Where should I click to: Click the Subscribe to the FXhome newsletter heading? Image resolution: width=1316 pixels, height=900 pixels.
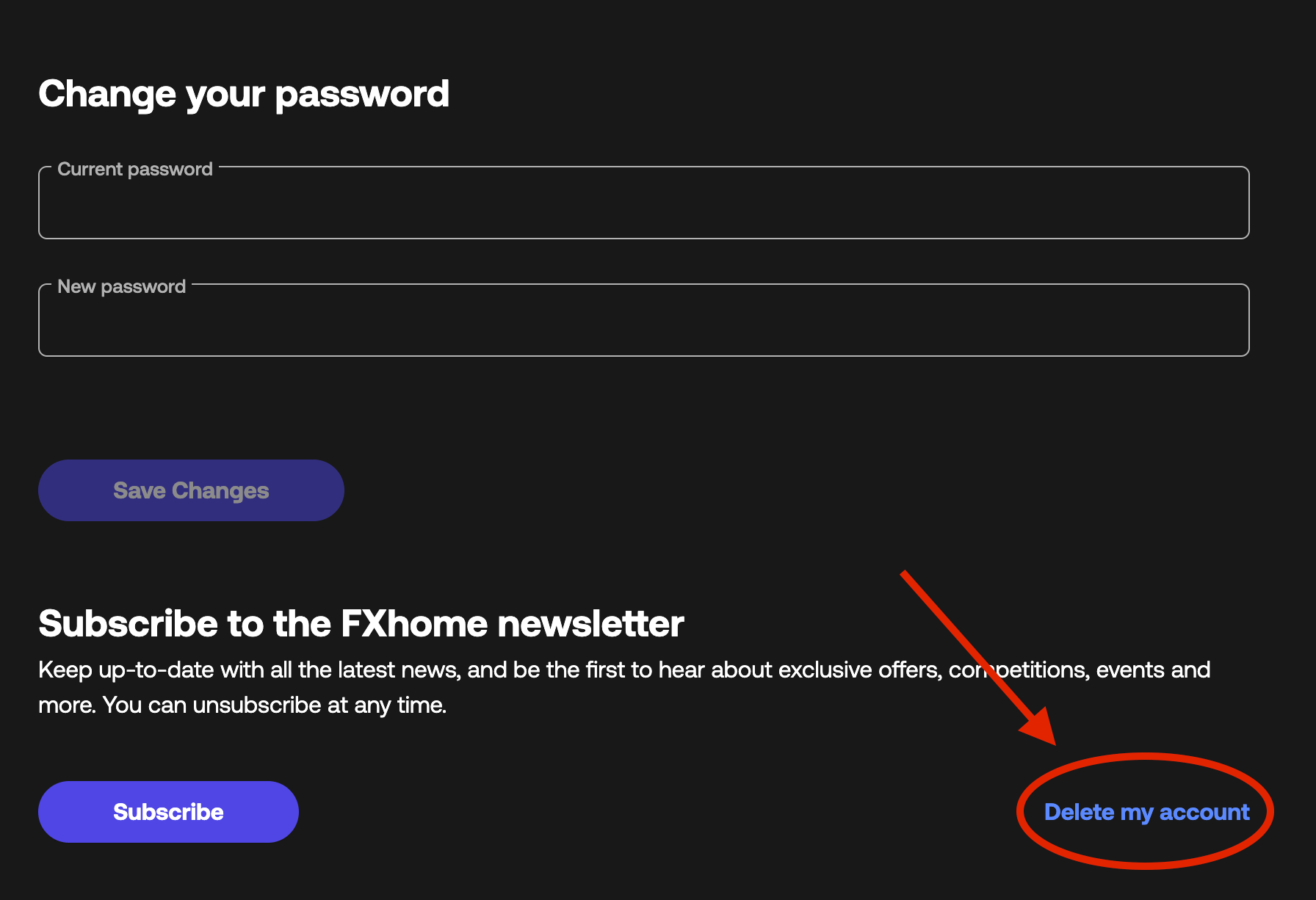coord(361,623)
